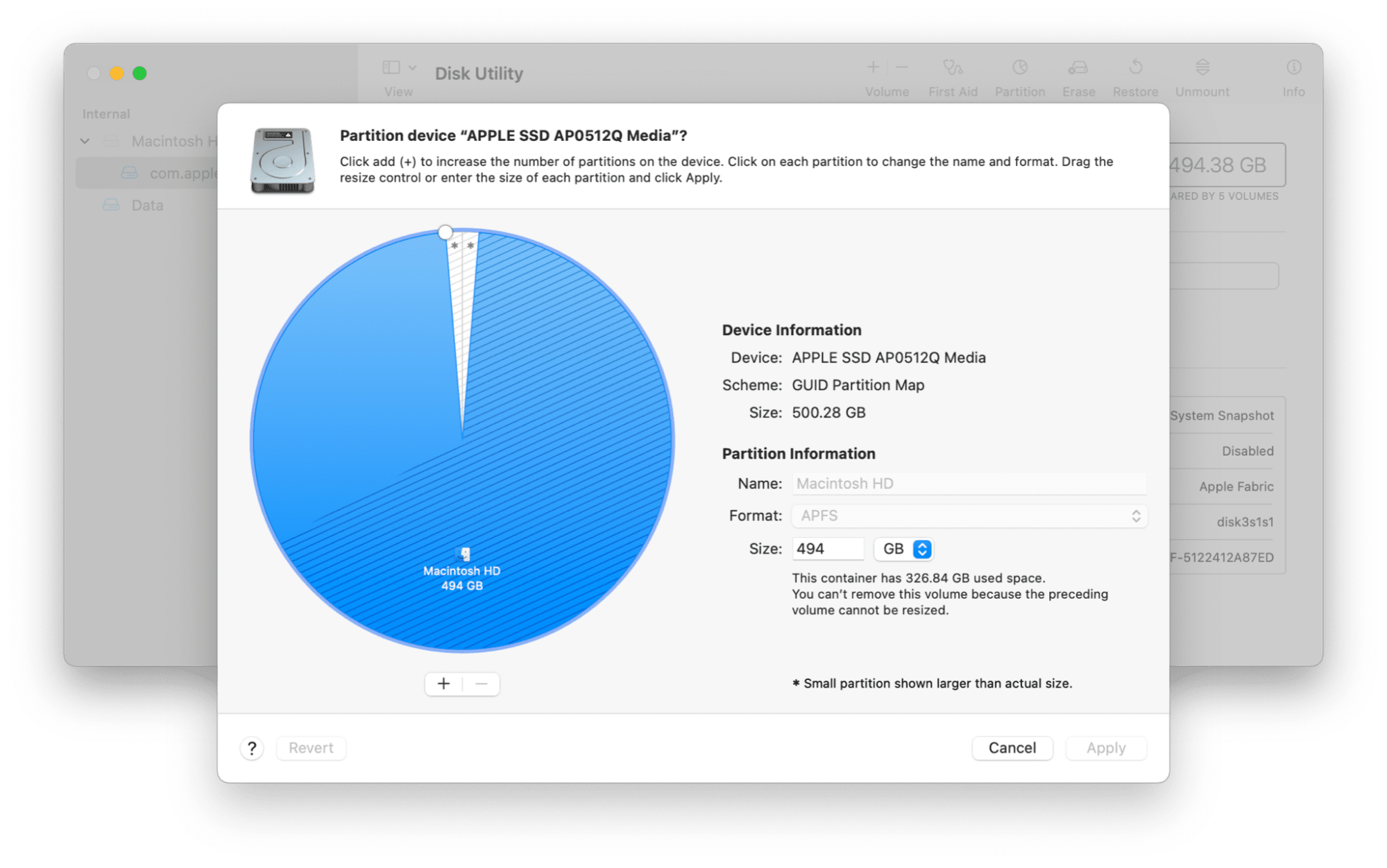Add a volume with the toolbar plus icon
The image size is (1387, 868).
(x=873, y=67)
